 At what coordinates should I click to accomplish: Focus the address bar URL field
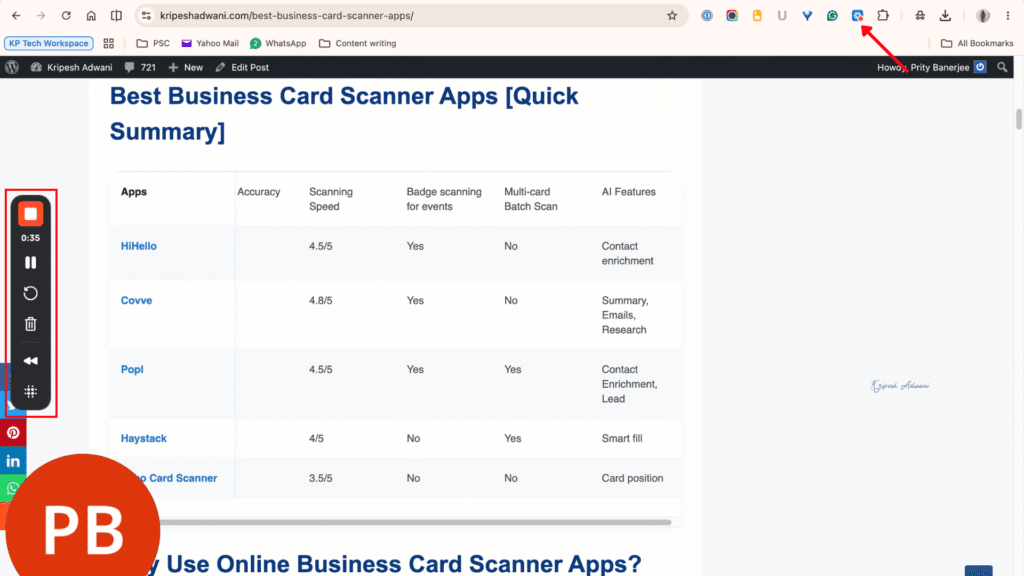[x=409, y=16]
